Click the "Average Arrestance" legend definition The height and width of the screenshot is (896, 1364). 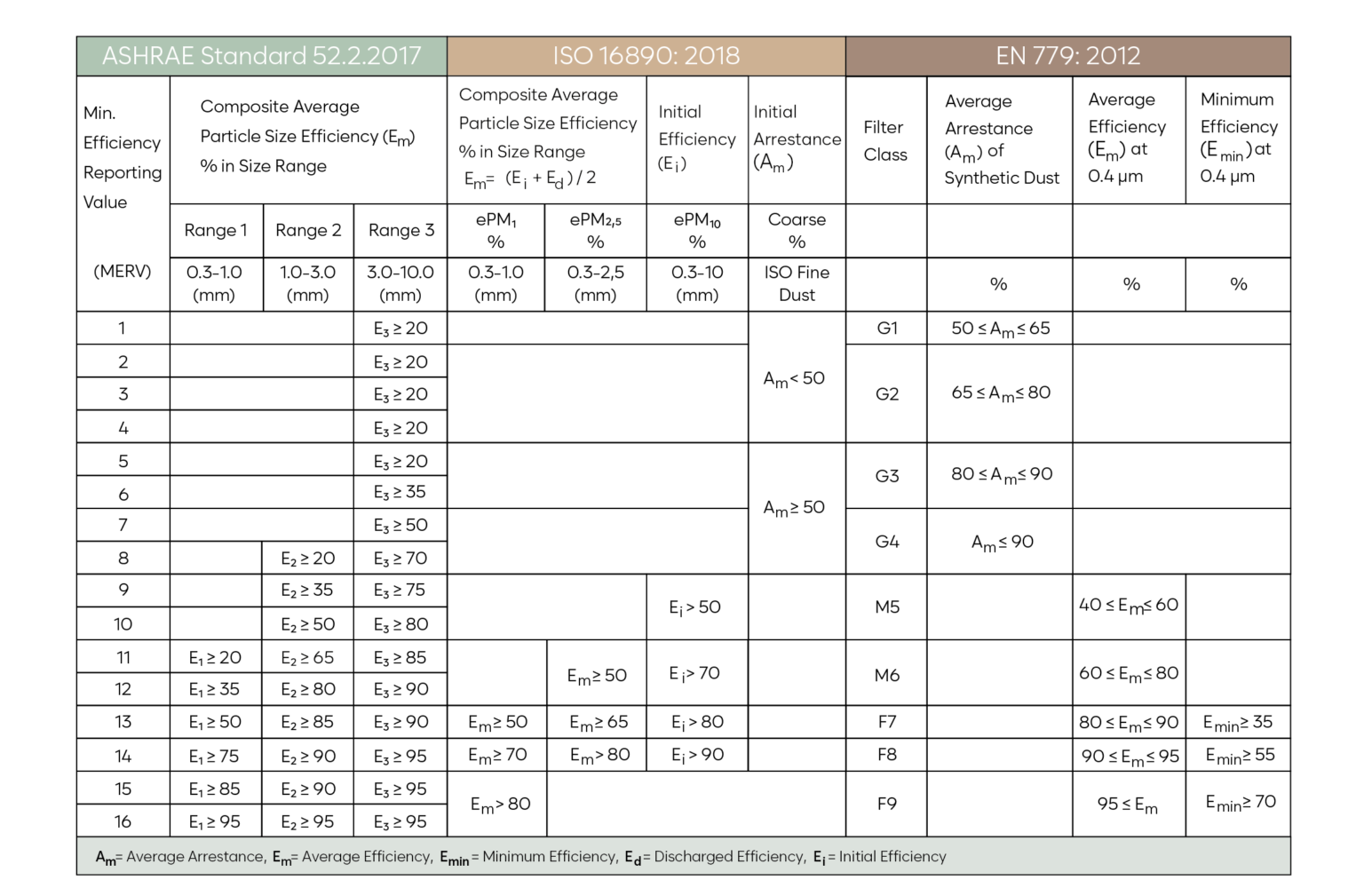[195, 857]
